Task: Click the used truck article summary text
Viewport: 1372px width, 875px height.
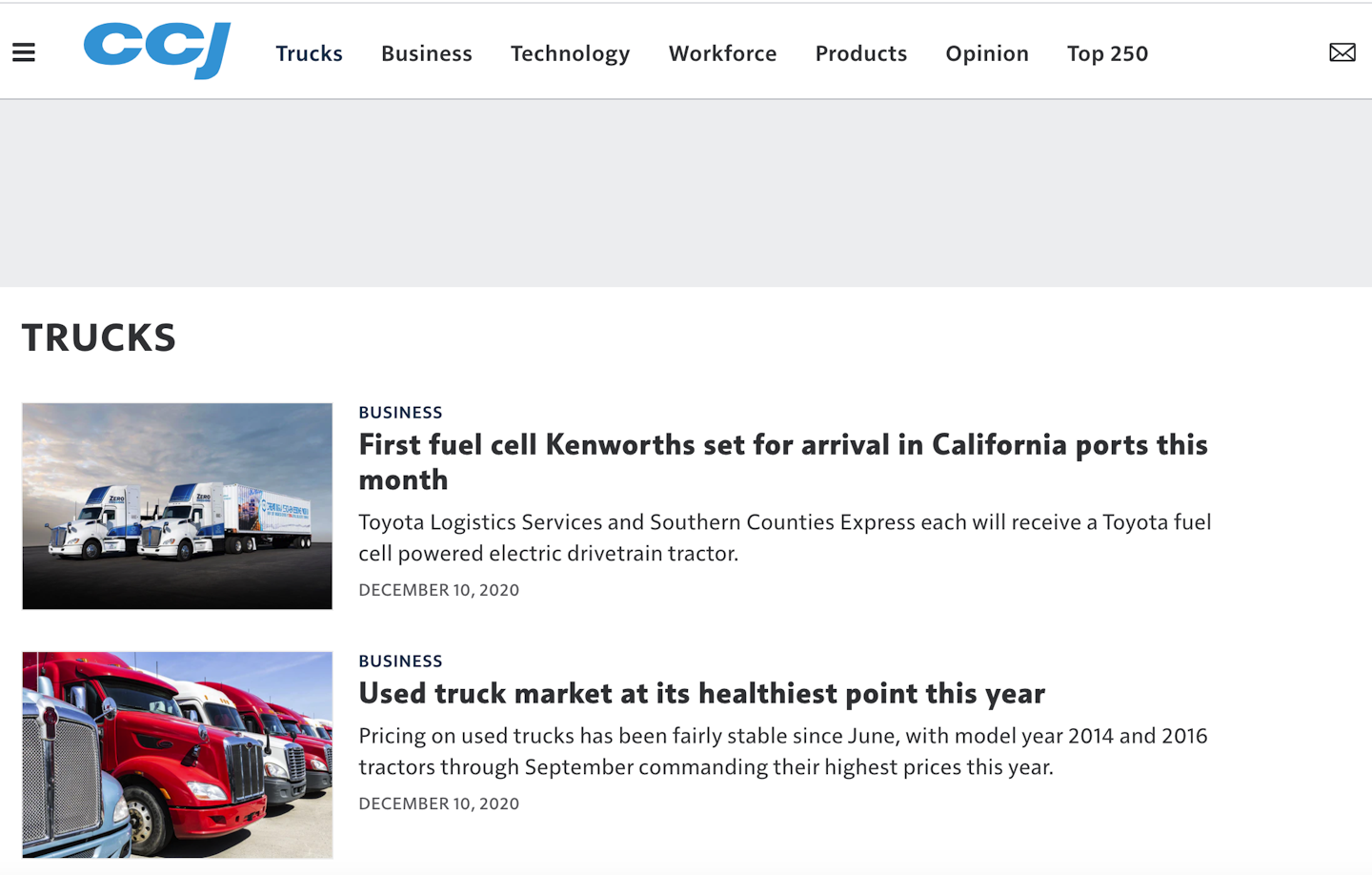Action: 782,751
